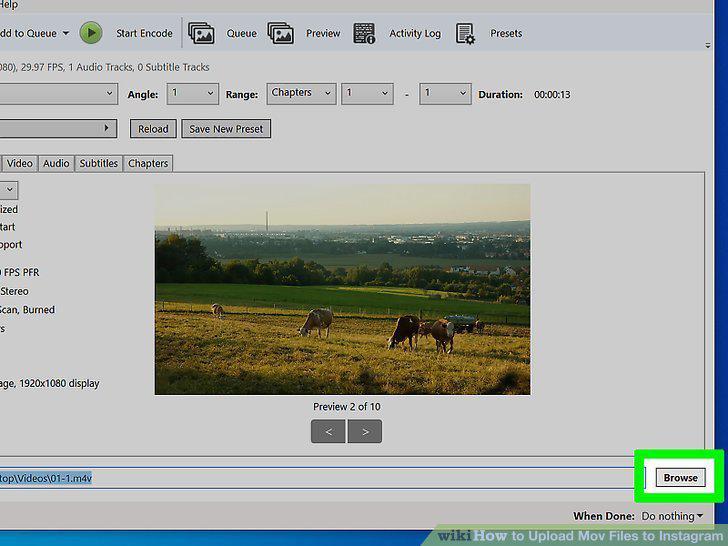This screenshot has width=728, height=546.
Task: Open the Range Chapters dropdown
Action: (x=301, y=93)
